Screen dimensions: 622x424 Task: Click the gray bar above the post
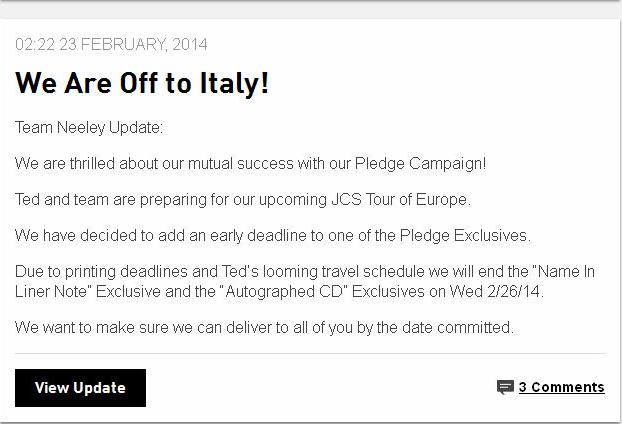click(310, 8)
